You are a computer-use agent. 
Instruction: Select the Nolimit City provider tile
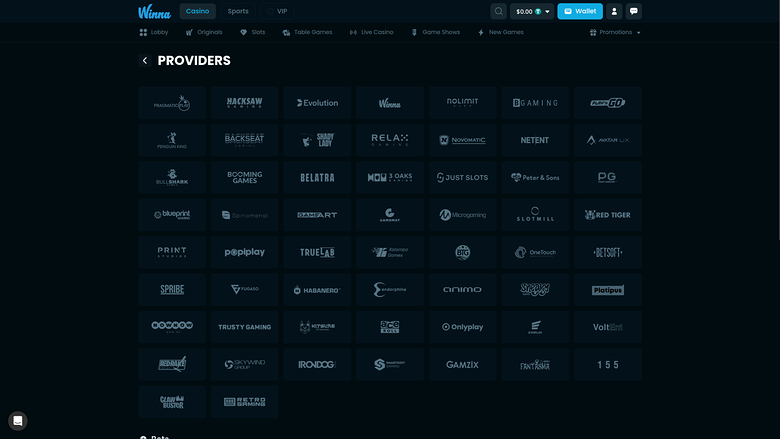463,103
